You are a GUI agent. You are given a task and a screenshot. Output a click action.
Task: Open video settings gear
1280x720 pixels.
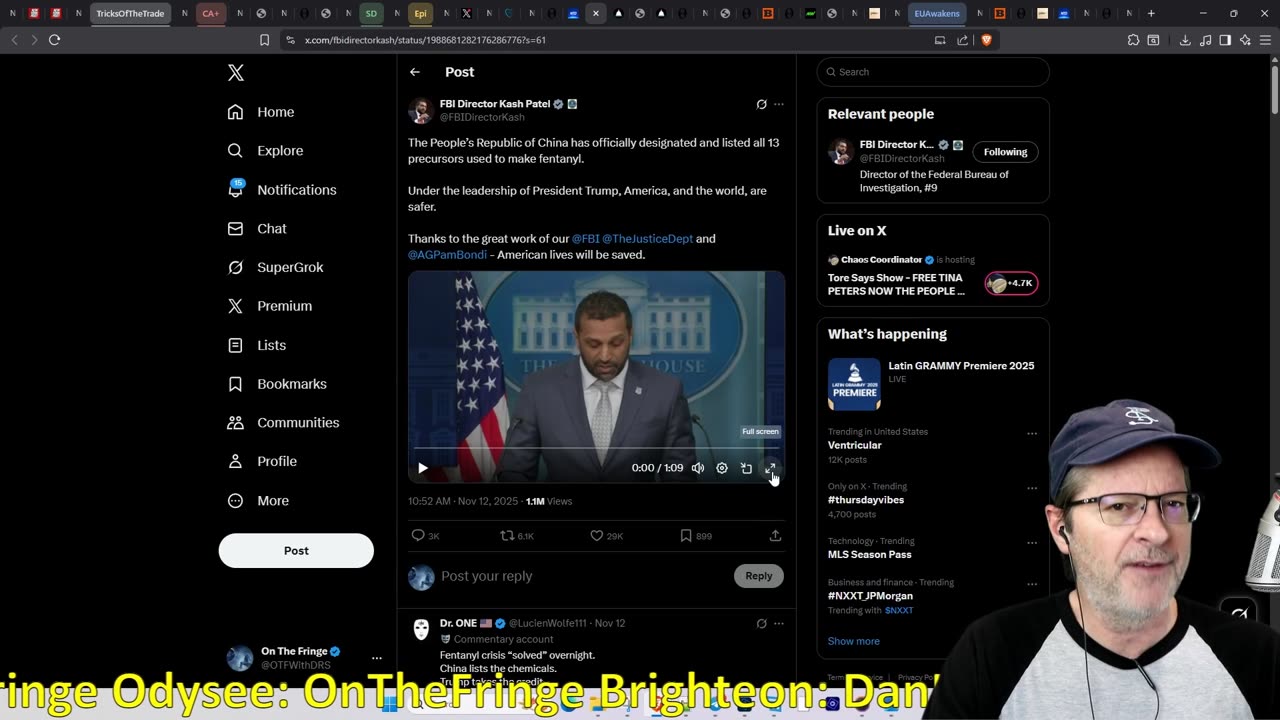(722, 468)
